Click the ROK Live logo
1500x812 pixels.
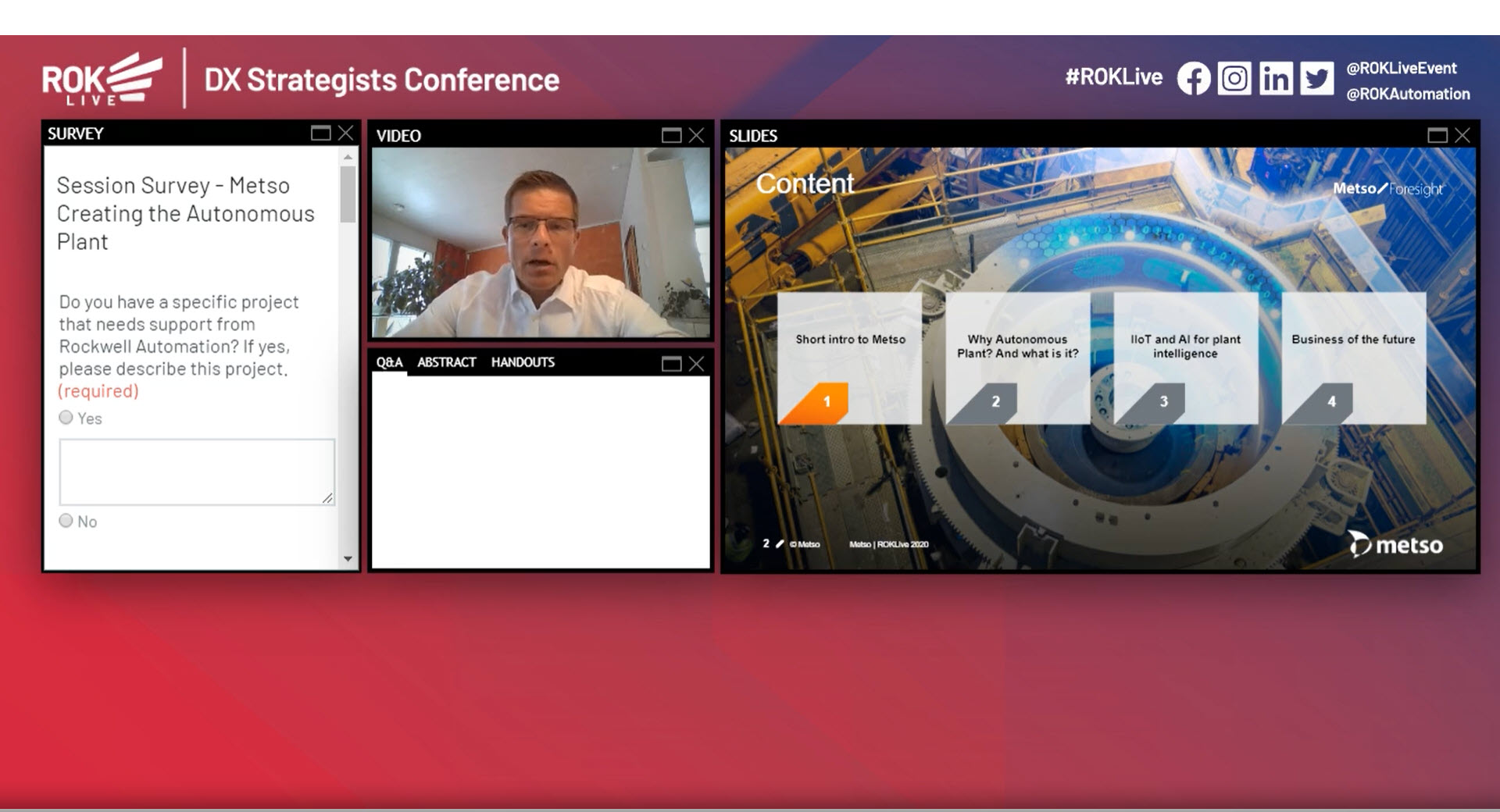(x=102, y=79)
